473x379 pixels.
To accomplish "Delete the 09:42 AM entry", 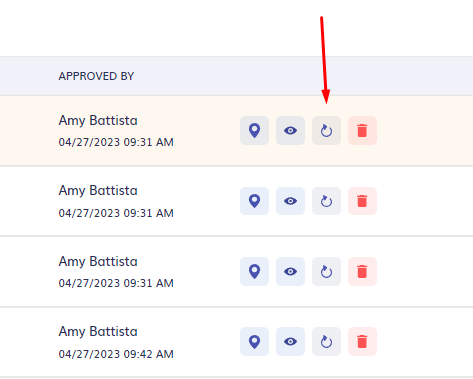I will click(x=362, y=341).
